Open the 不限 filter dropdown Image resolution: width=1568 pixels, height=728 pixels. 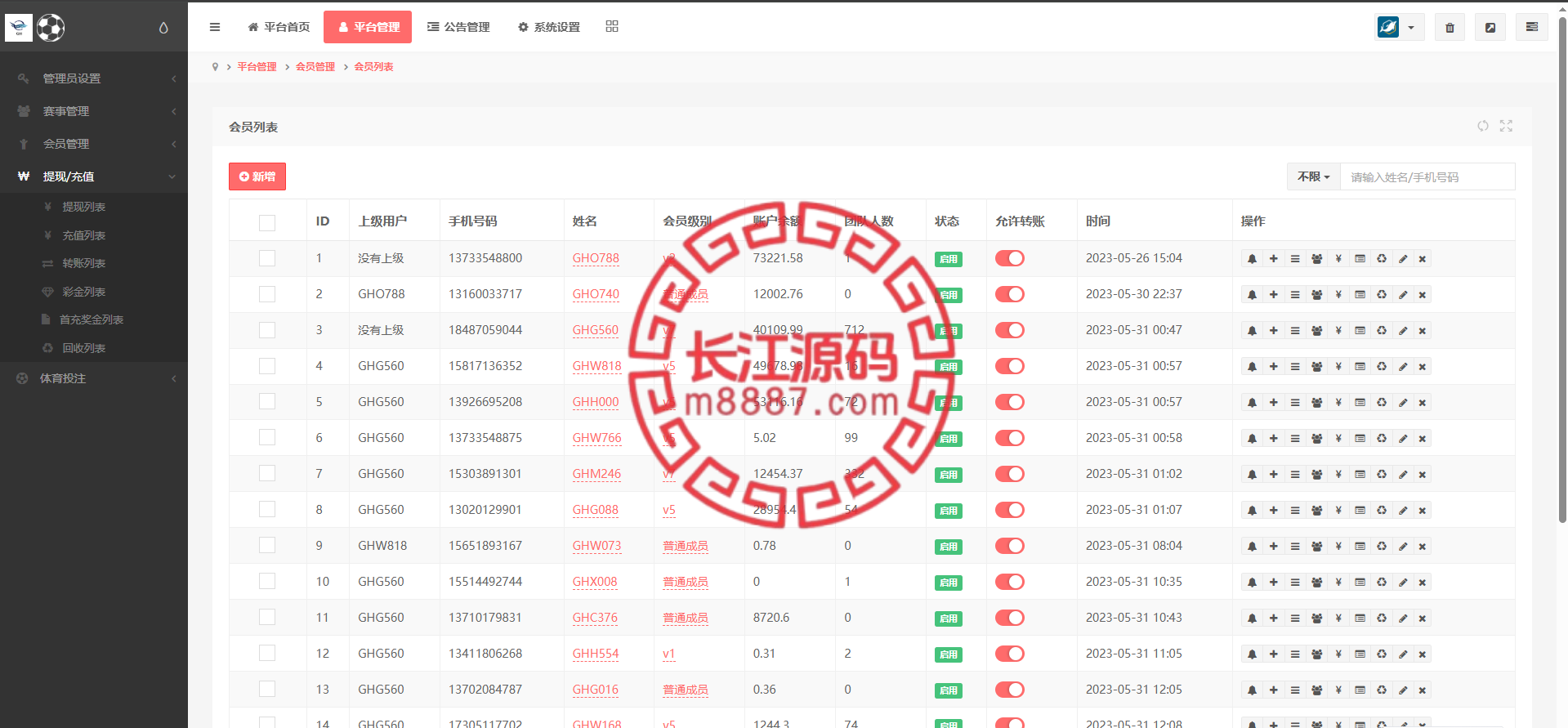click(x=1314, y=176)
